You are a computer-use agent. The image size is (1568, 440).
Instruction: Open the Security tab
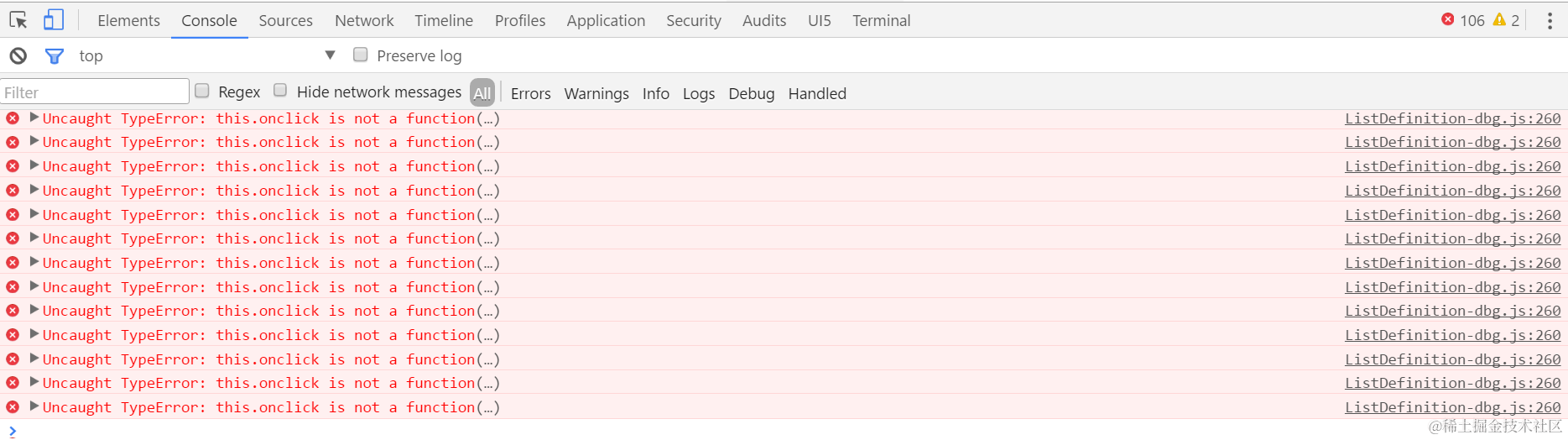[x=694, y=21]
